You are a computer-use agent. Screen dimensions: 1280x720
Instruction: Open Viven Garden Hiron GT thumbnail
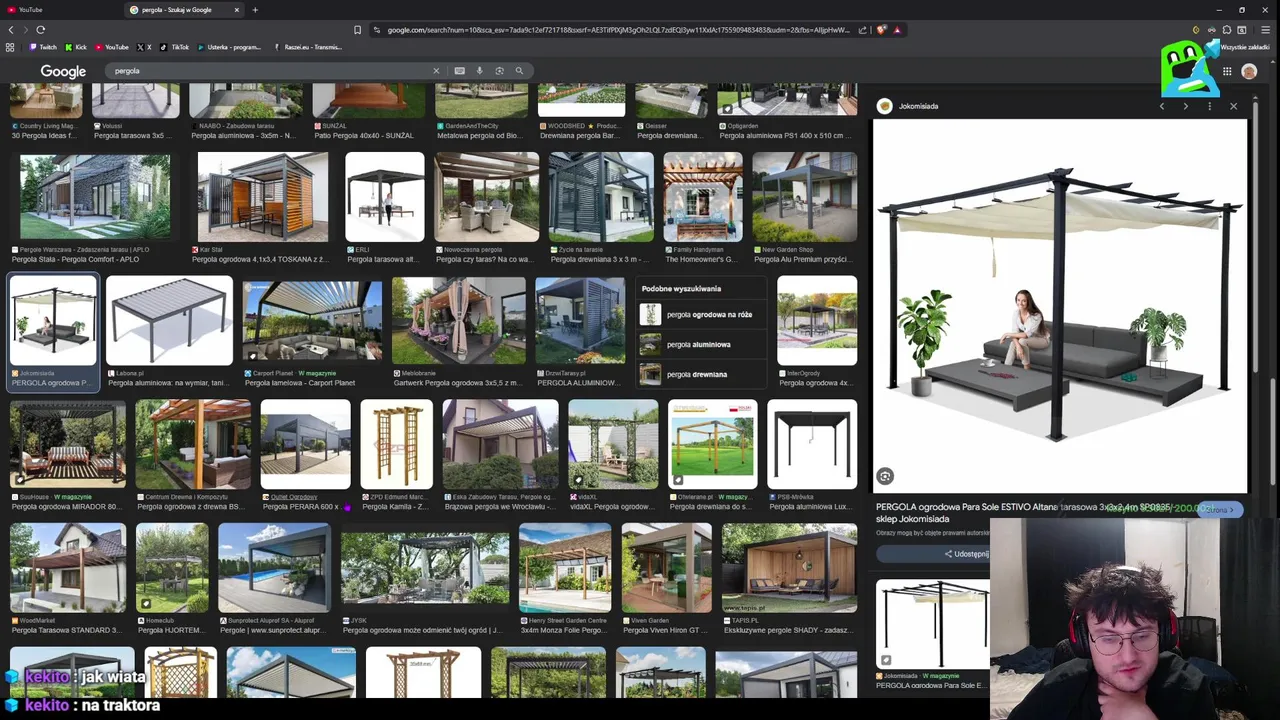tap(666, 567)
